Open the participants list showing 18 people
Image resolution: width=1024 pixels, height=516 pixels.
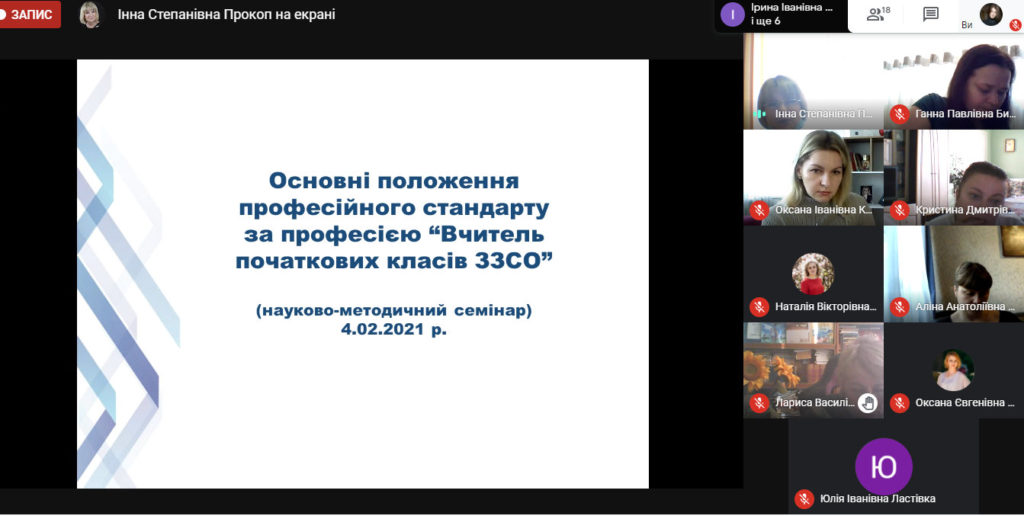878,14
